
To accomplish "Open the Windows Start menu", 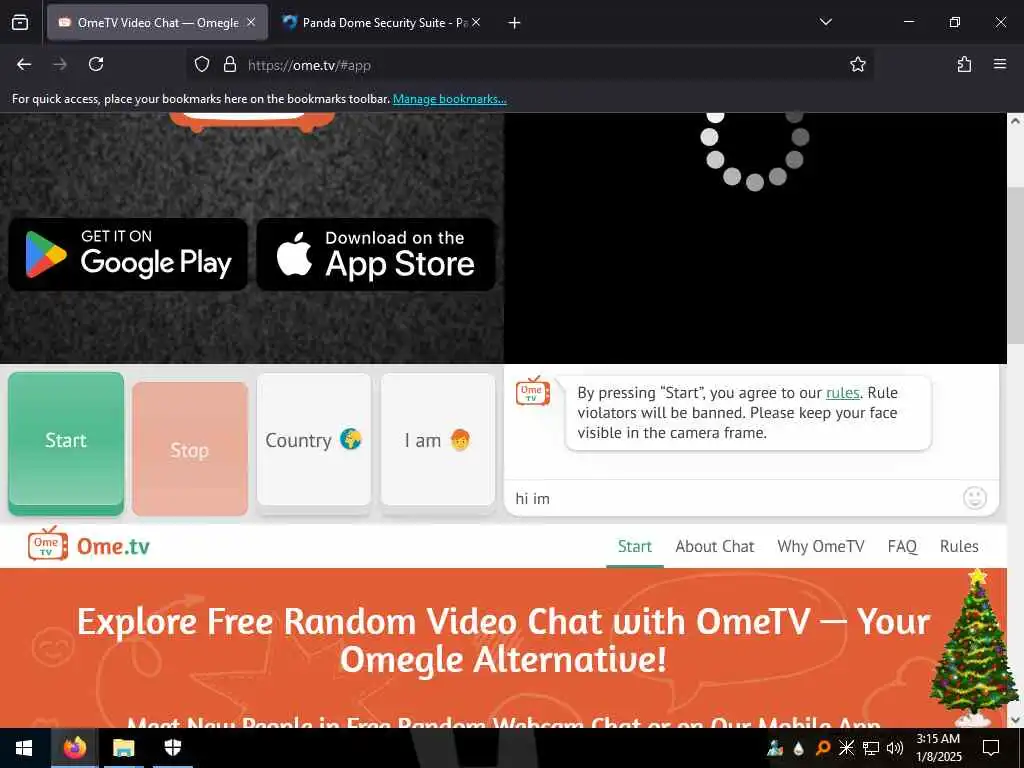I will [24, 748].
